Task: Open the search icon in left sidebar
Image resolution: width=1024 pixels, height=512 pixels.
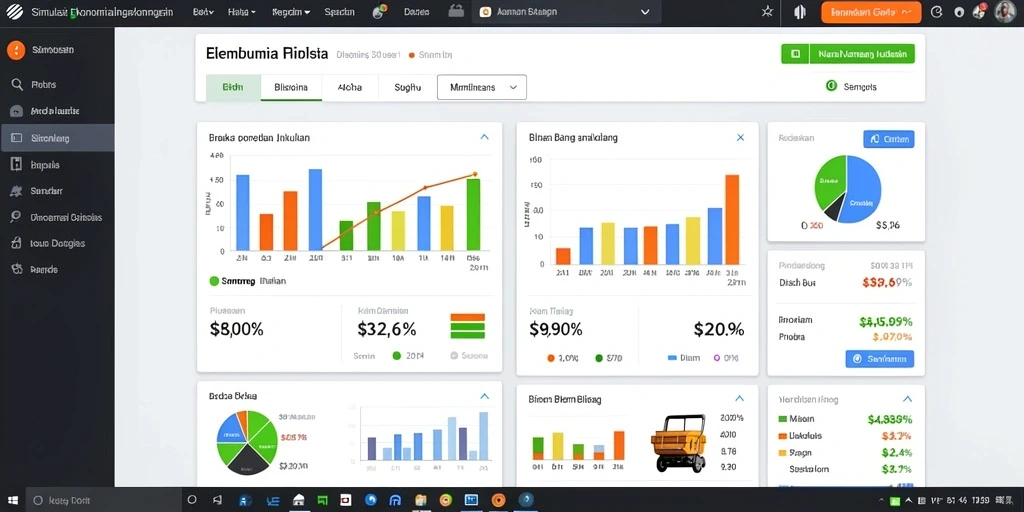Action: click(x=17, y=84)
